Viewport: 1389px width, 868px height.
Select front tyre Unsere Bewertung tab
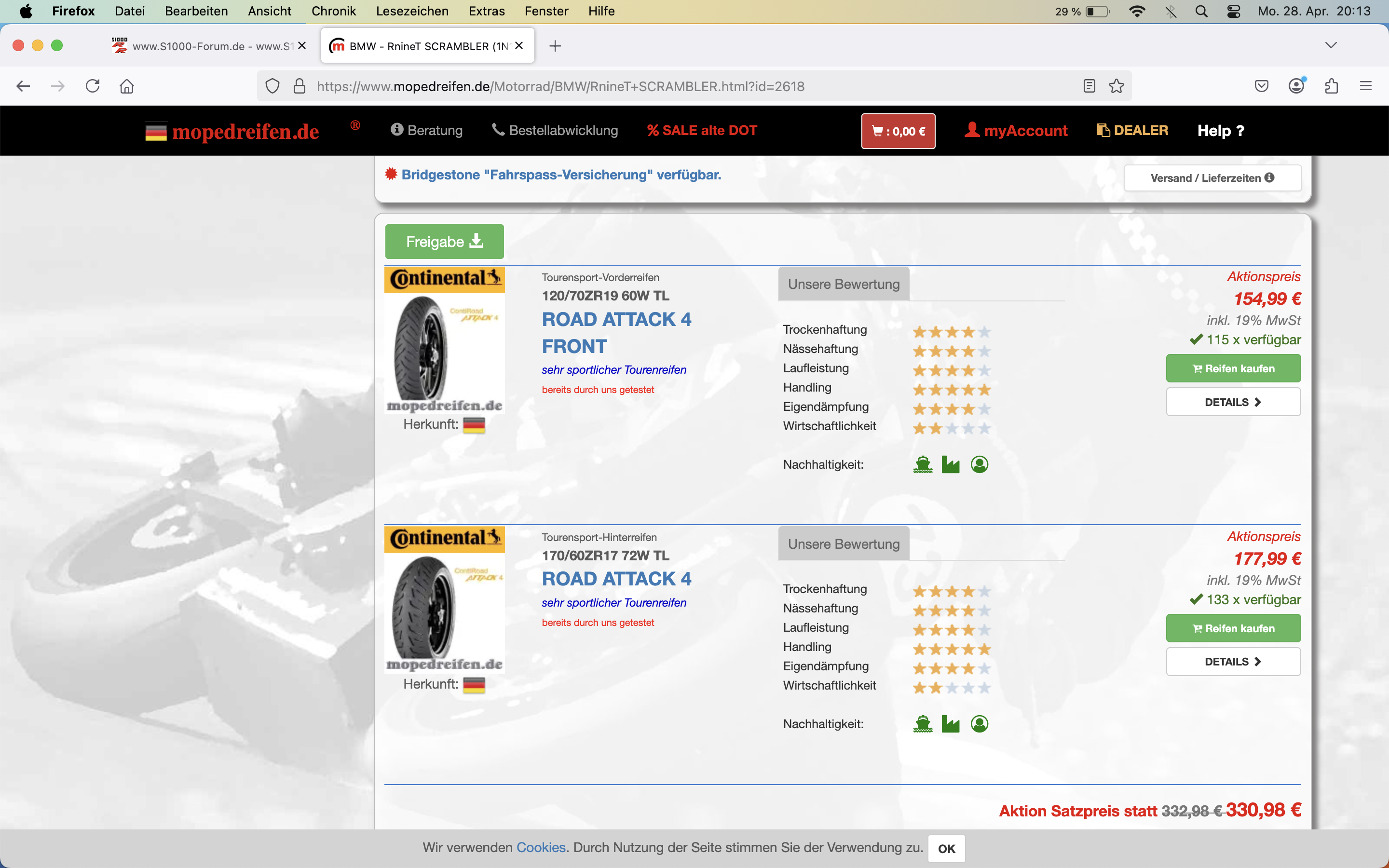click(844, 284)
